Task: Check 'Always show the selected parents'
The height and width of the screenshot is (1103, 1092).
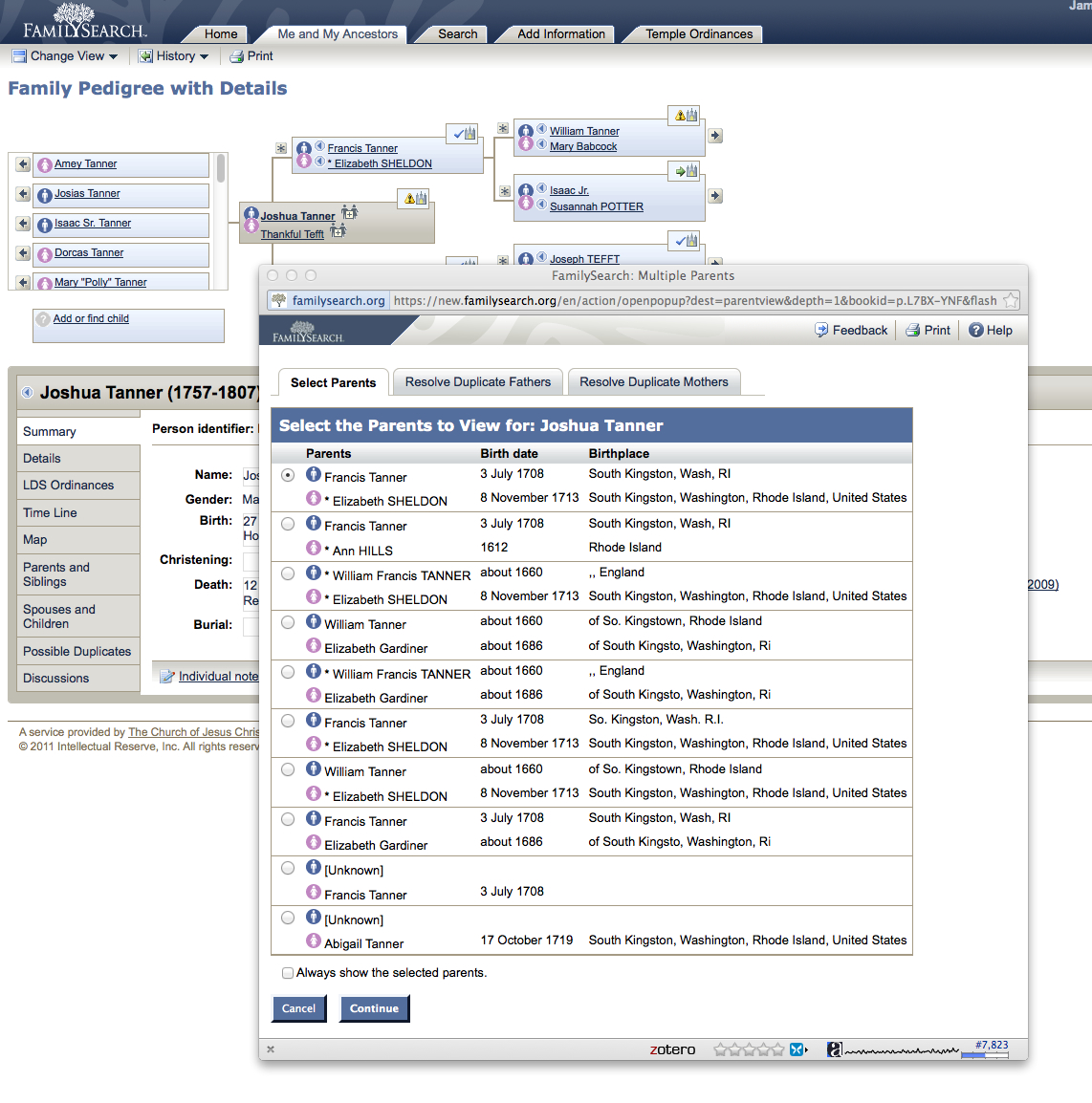Action: (288, 972)
